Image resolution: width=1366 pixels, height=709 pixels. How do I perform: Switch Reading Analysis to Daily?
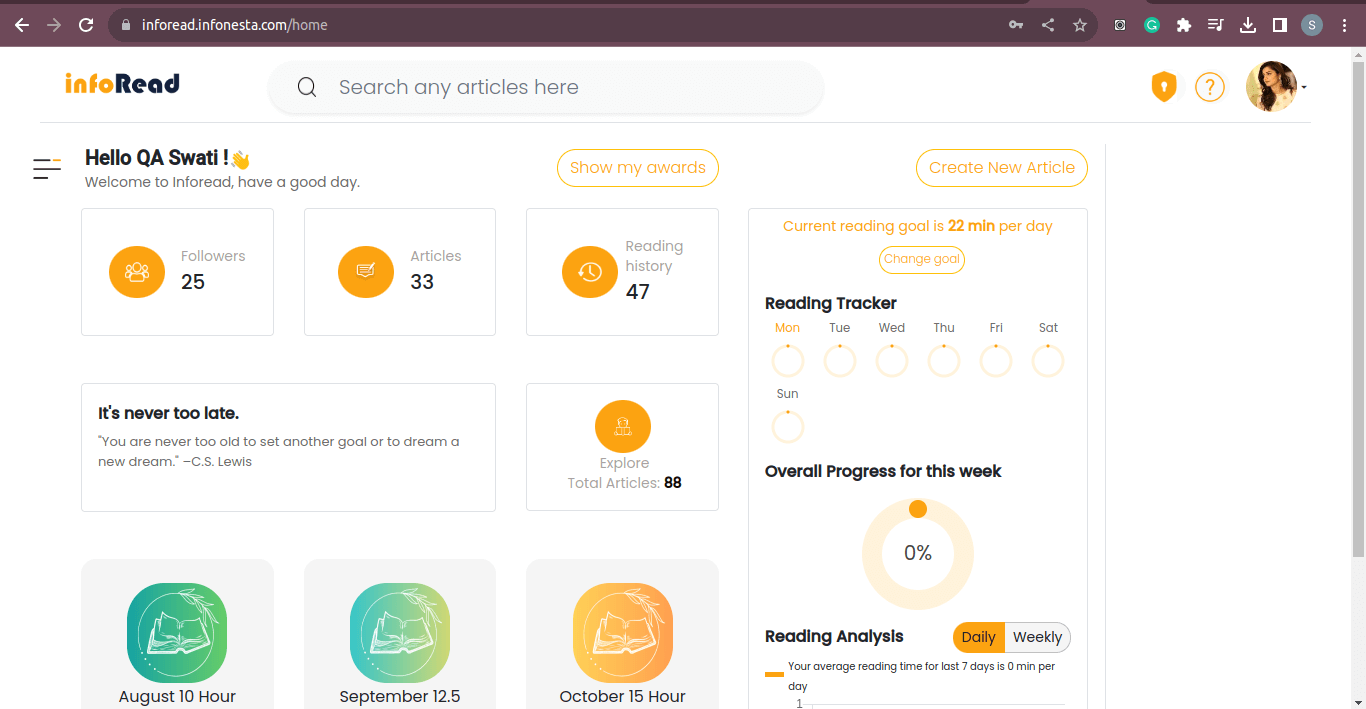(978, 637)
